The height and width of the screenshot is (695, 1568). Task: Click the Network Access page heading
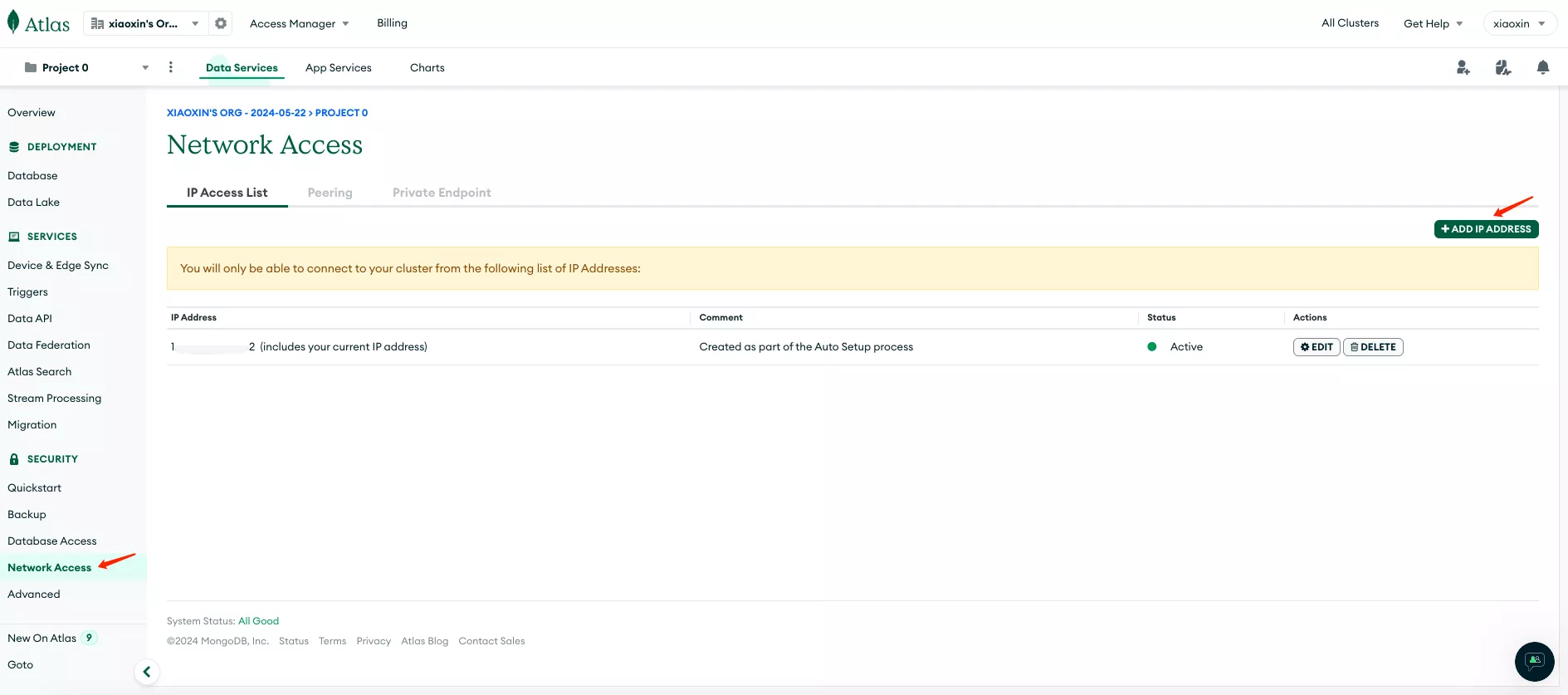pyautogui.click(x=265, y=145)
